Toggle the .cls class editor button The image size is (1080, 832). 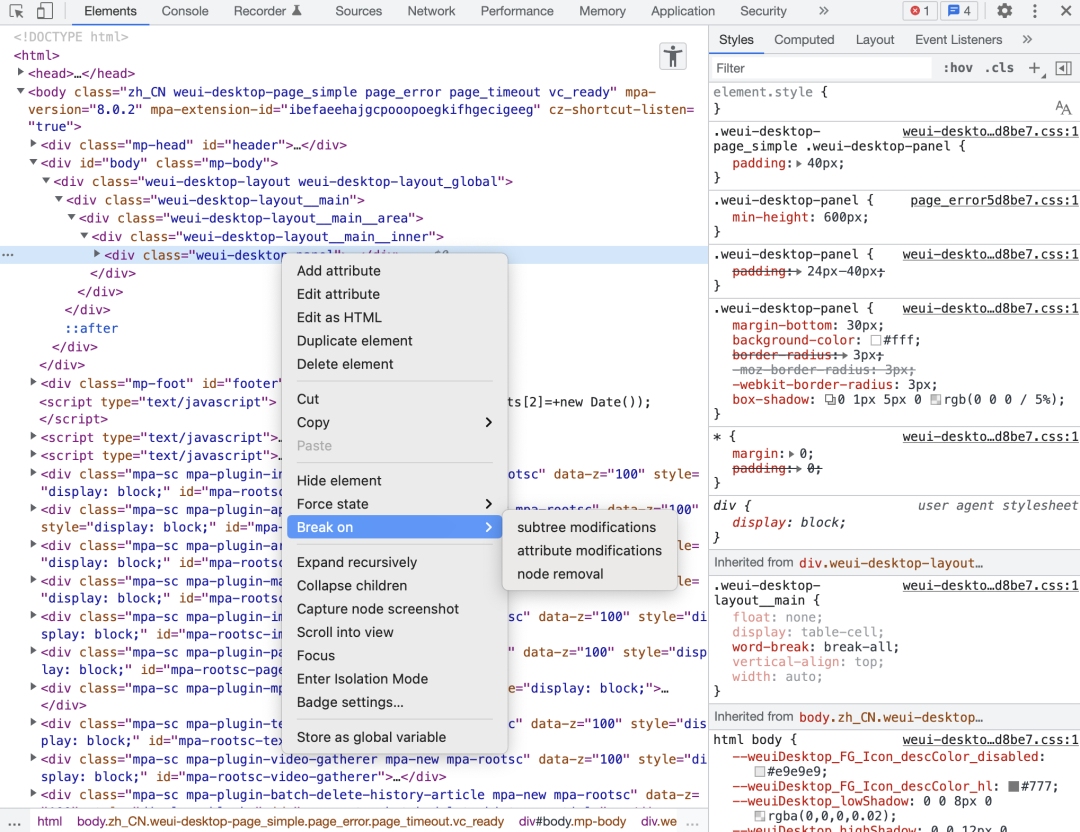(x=999, y=67)
